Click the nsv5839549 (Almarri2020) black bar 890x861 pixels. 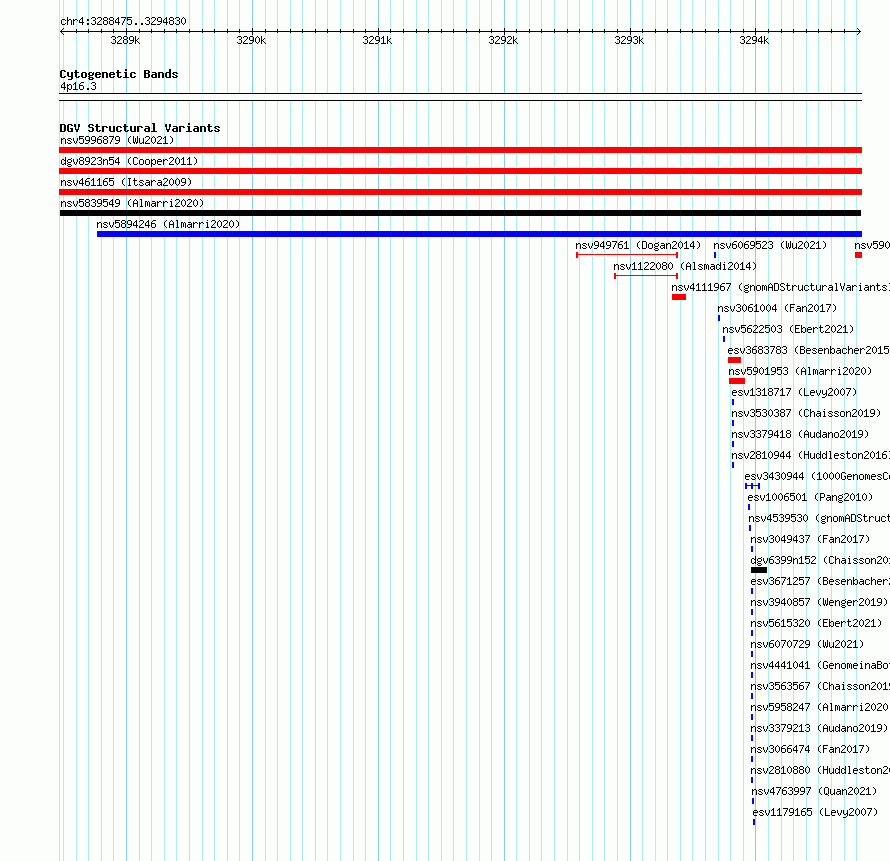(460, 213)
